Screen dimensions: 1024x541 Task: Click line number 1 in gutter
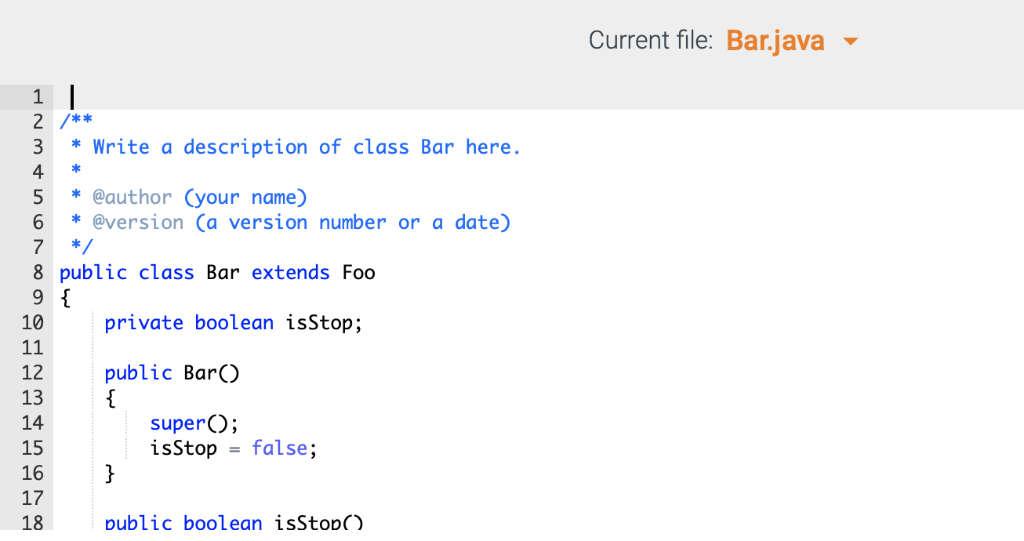click(38, 97)
